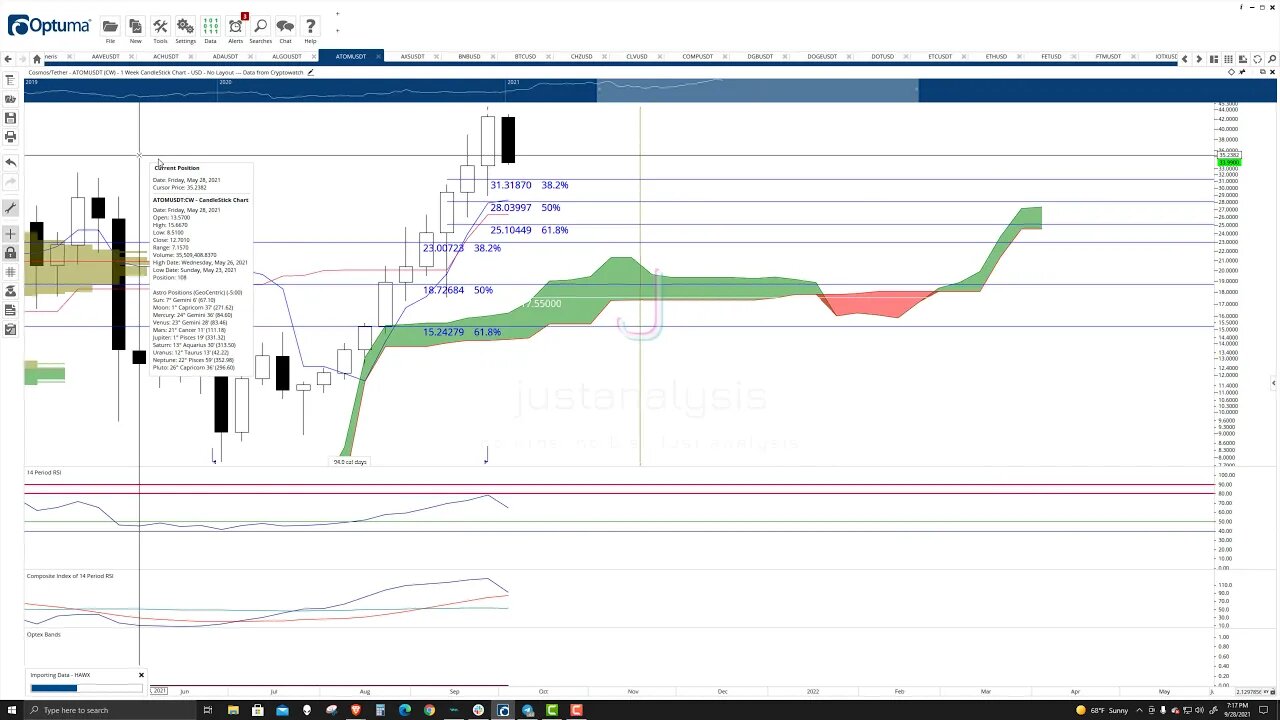Open the clipboard checklist sidebar icon
Viewport: 1280px width, 720px height.
click(x=10, y=329)
